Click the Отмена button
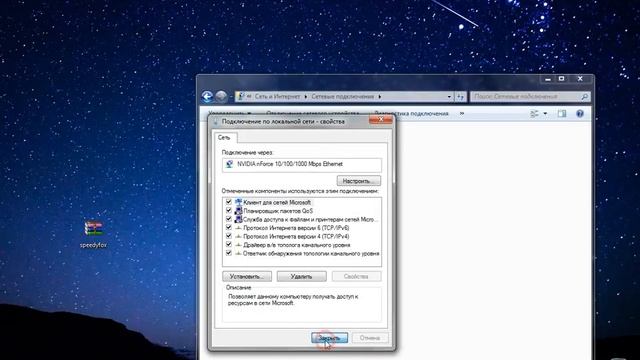Viewport: 640px width, 360px height. (370, 338)
